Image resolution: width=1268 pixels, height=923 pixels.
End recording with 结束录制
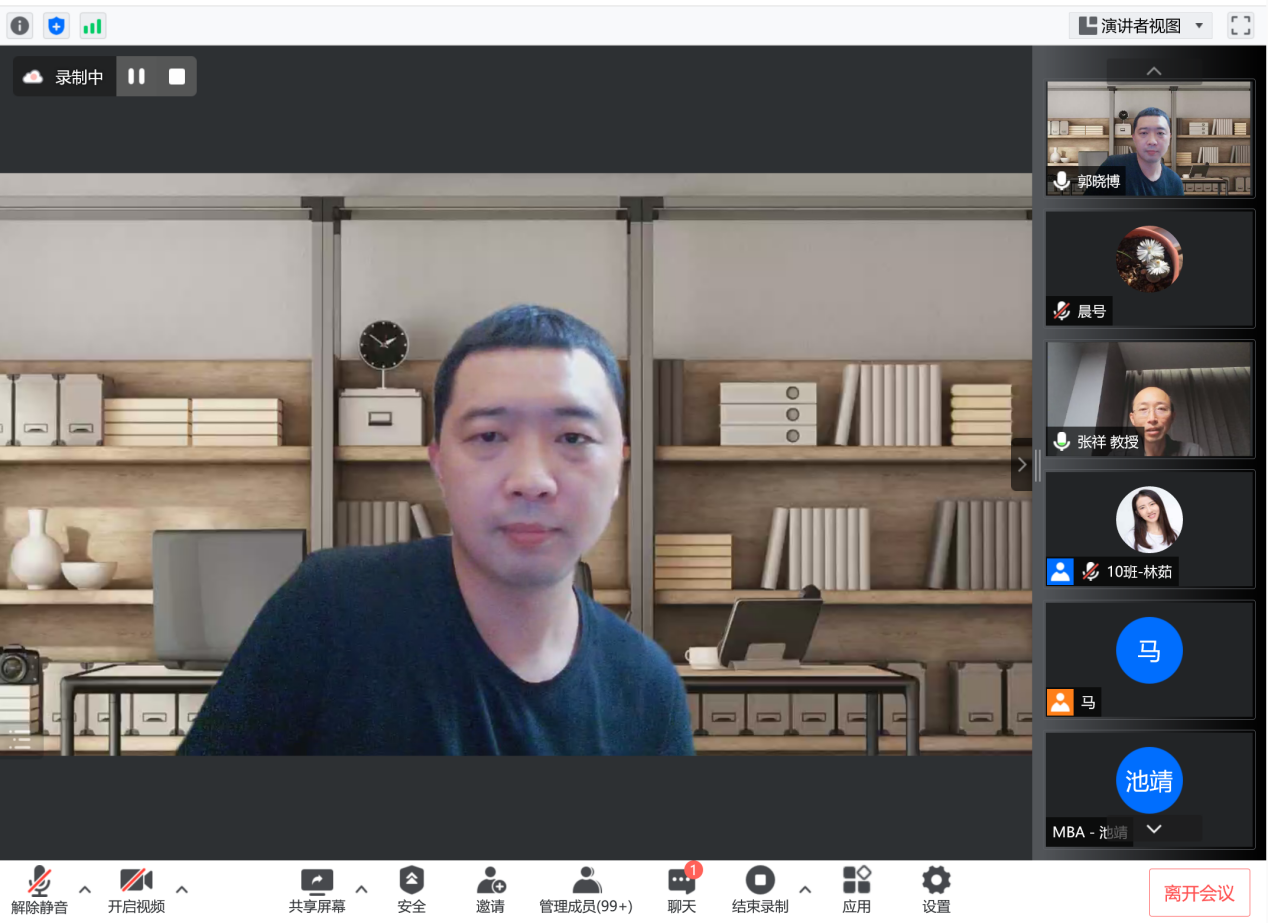(x=760, y=890)
